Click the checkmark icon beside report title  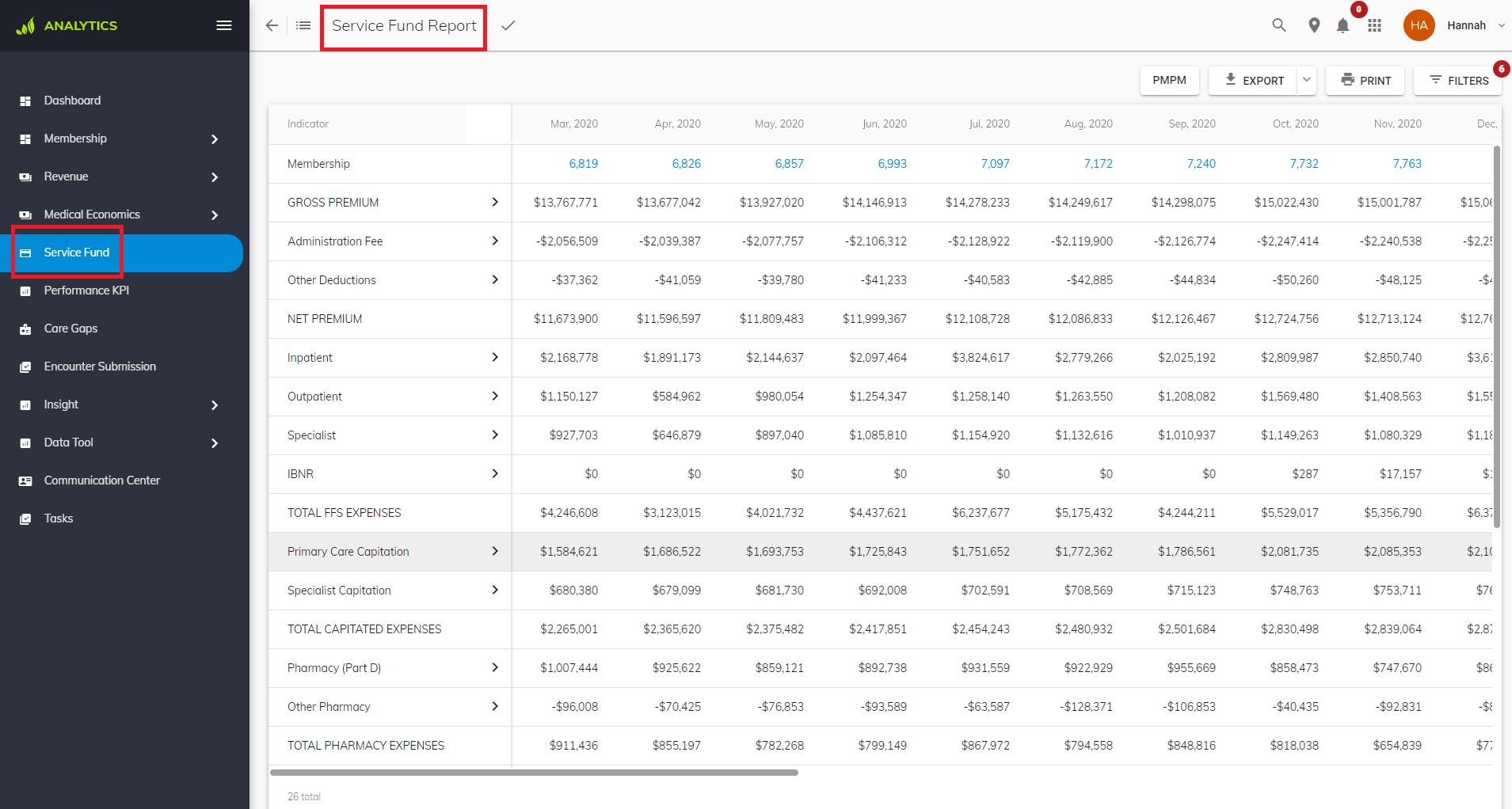[508, 25]
